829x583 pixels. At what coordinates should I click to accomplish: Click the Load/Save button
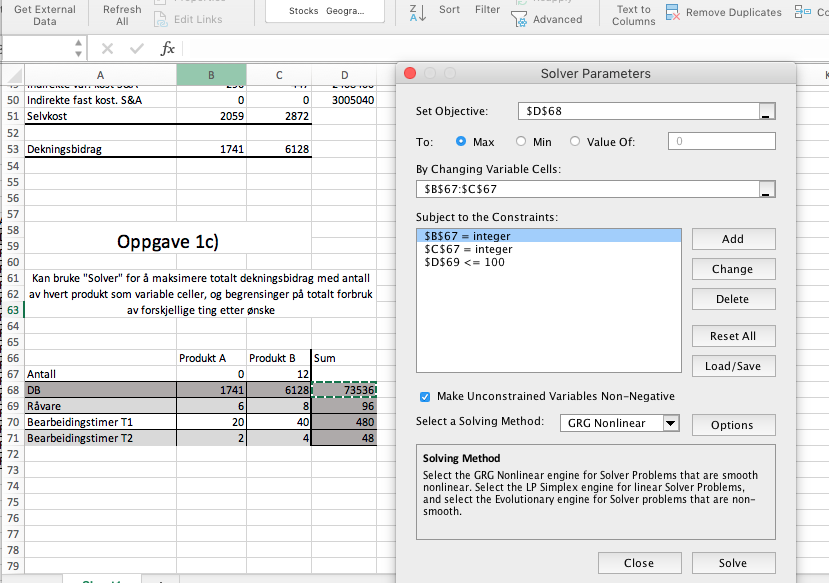733,366
